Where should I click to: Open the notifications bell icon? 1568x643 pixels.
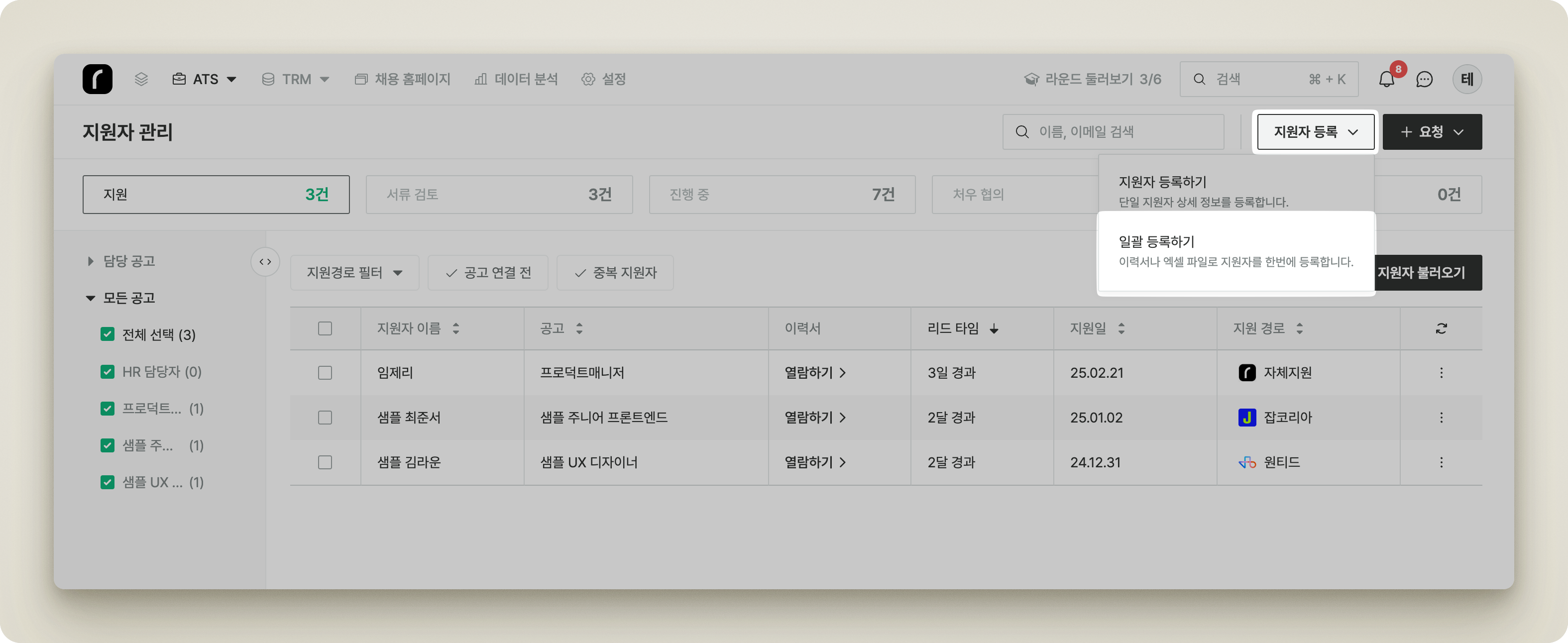pyautogui.click(x=1386, y=80)
